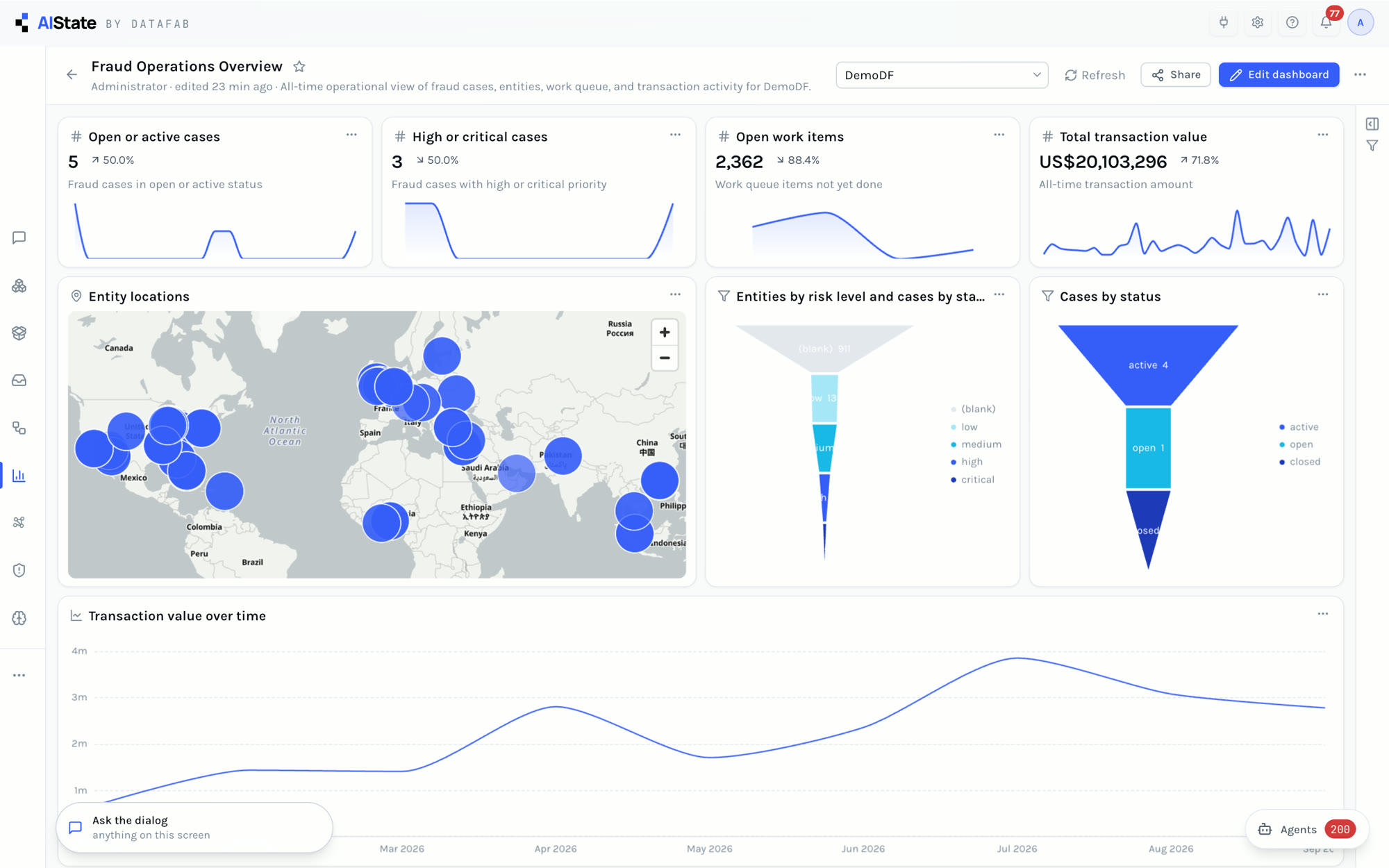Open menu for Cases by status card
Screen dimensions: 1389x868
1322,295
